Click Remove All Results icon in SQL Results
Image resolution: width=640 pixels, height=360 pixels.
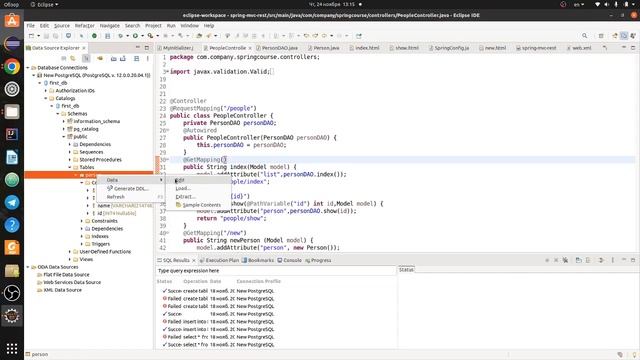pyautogui.click(x=565, y=260)
